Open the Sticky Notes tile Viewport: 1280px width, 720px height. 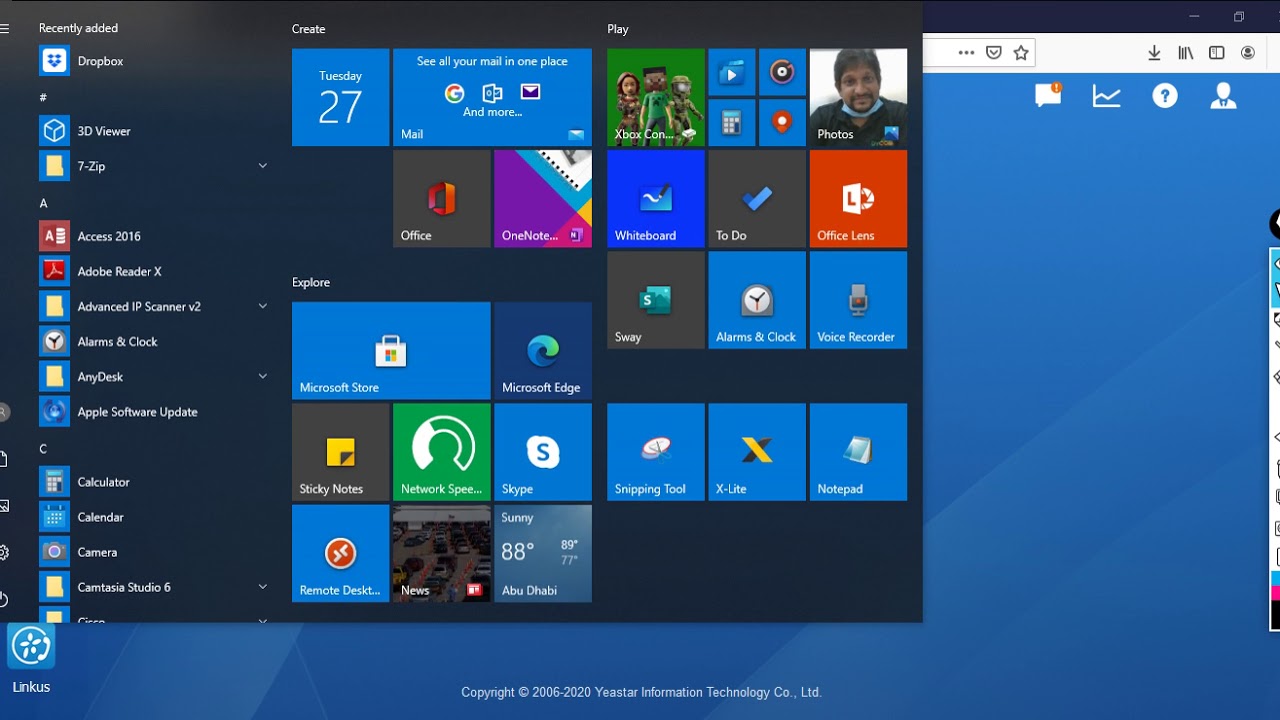pos(340,451)
